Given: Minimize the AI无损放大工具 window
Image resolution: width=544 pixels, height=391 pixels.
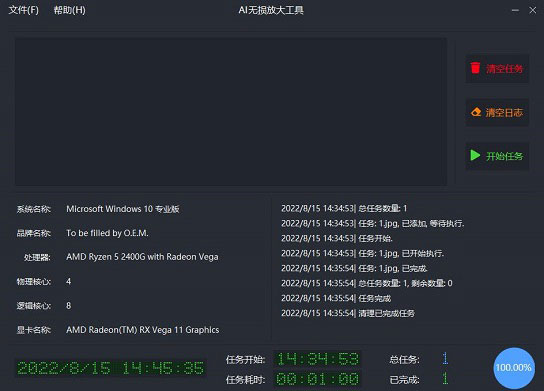Looking at the screenshot, I should coord(515,10).
